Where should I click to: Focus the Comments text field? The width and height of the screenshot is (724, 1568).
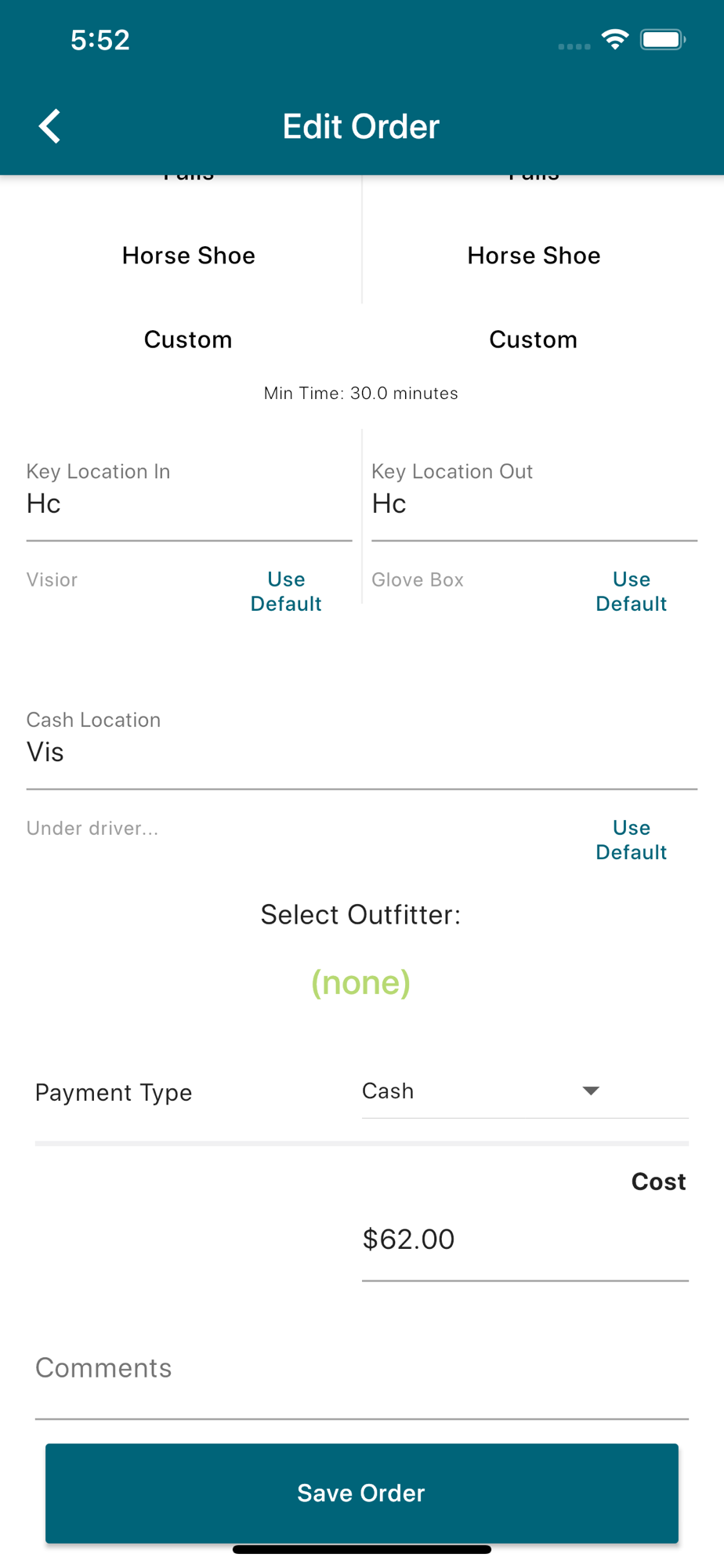(x=361, y=1369)
